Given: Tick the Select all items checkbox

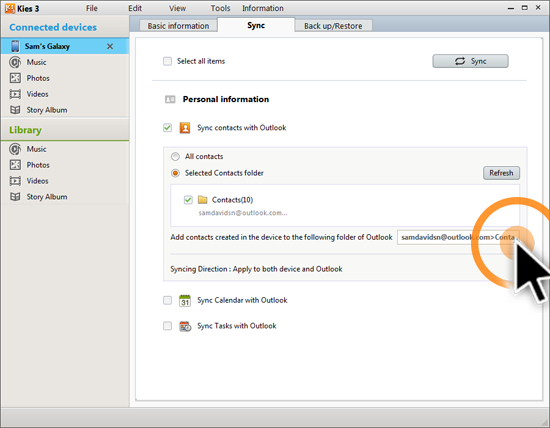Looking at the screenshot, I should click(x=167, y=61).
